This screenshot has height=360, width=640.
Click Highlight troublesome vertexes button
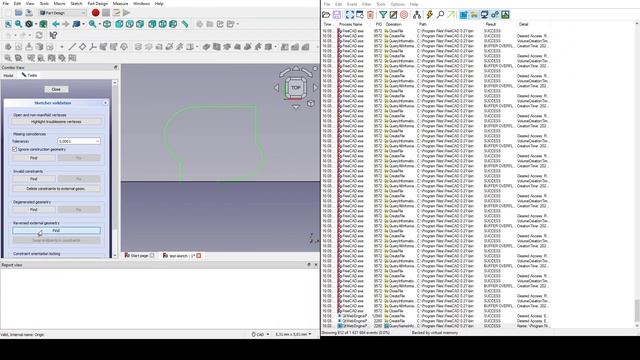[x=56, y=122]
